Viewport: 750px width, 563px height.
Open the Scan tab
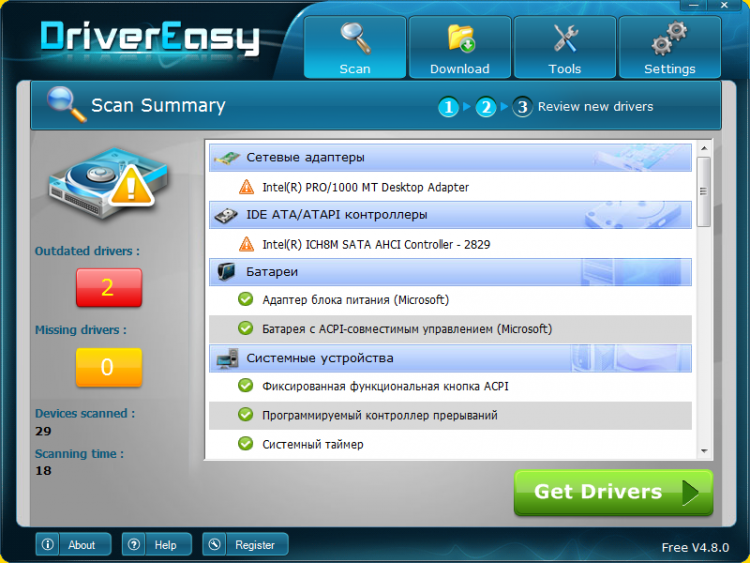(x=355, y=47)
